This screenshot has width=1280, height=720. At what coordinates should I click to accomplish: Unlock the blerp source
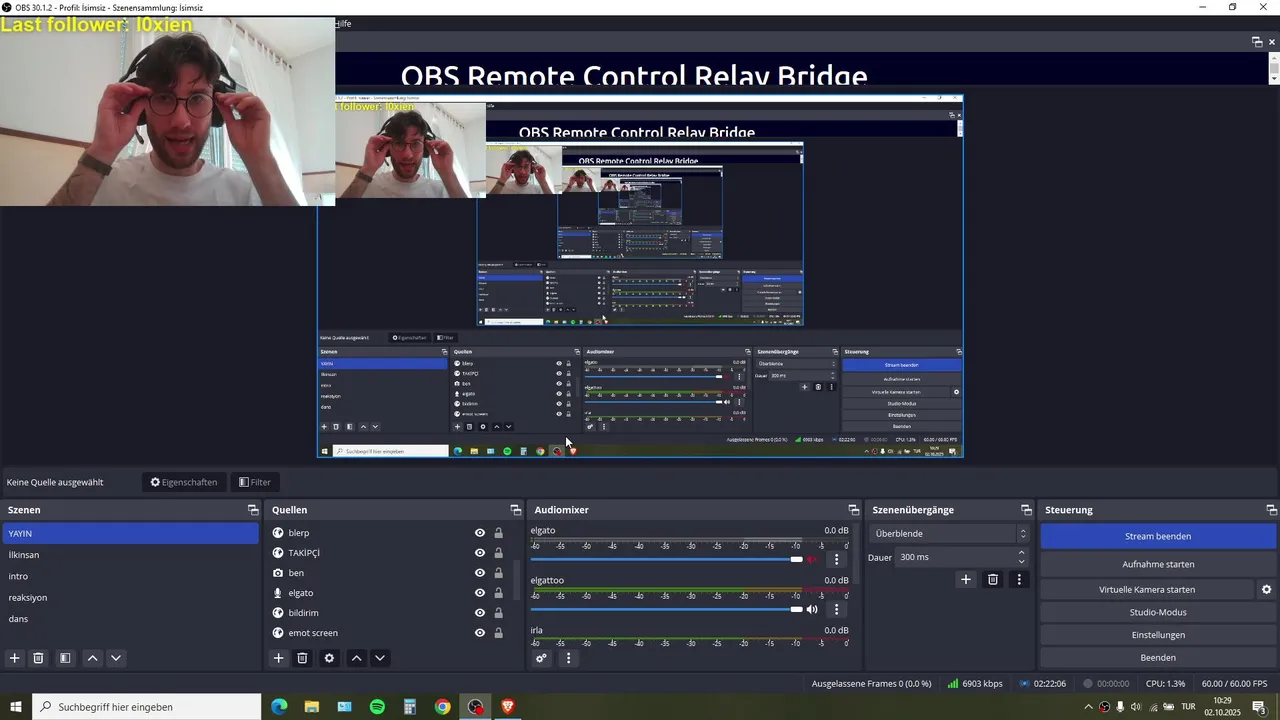coord(499,533)
